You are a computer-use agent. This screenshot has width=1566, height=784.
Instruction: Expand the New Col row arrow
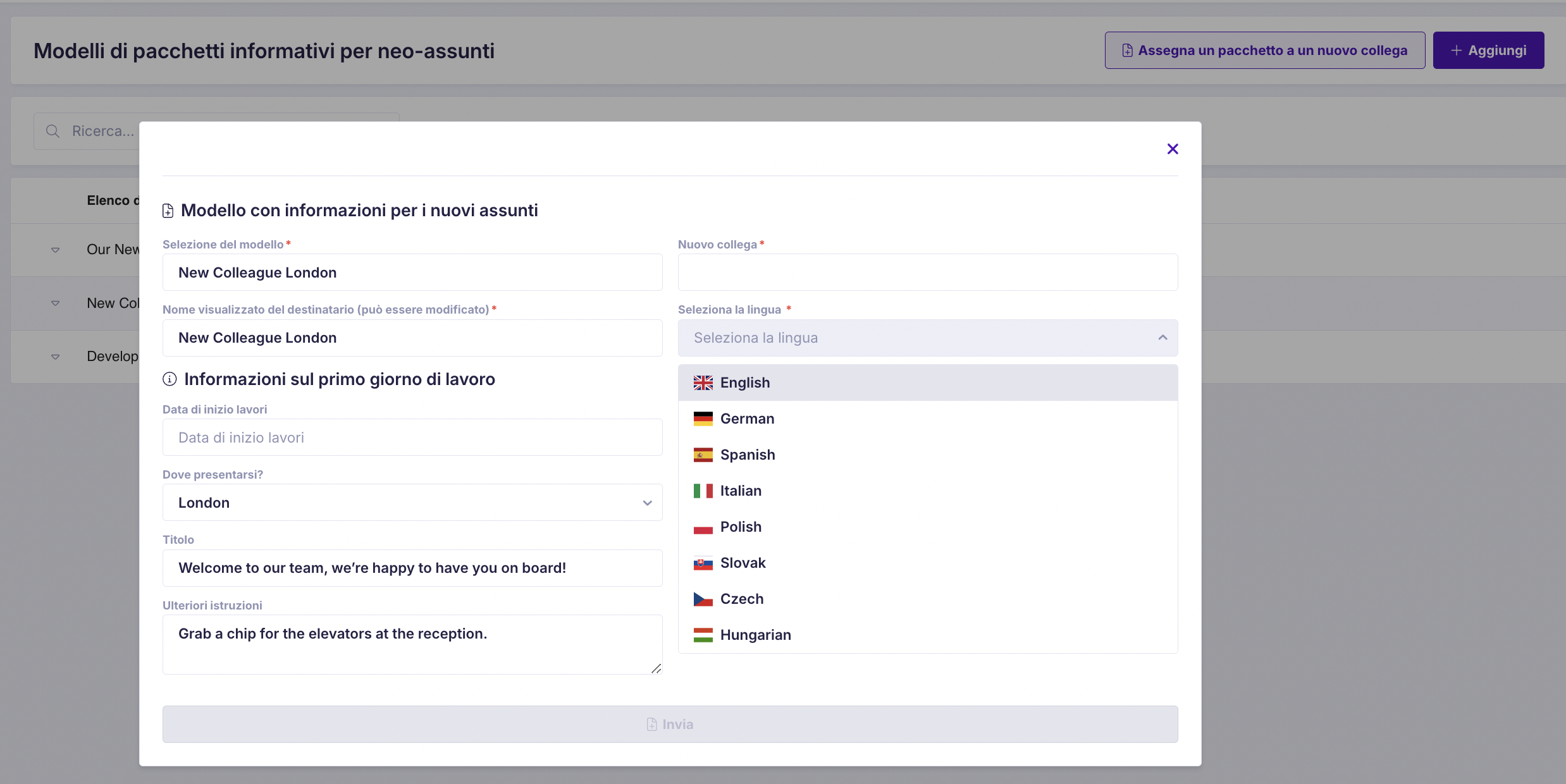[56, 303]
